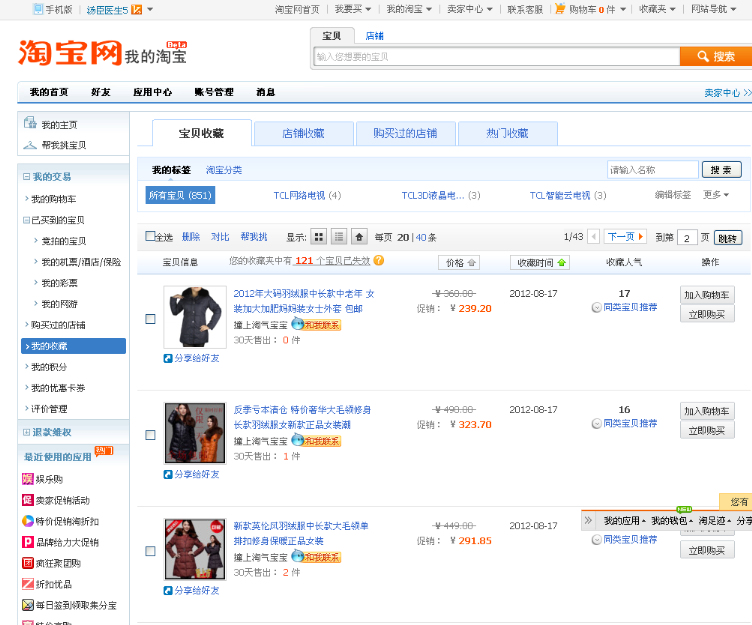Click the orange question mark help icon
This screenshot has width=752, height=625.
(x=378, y=260)
